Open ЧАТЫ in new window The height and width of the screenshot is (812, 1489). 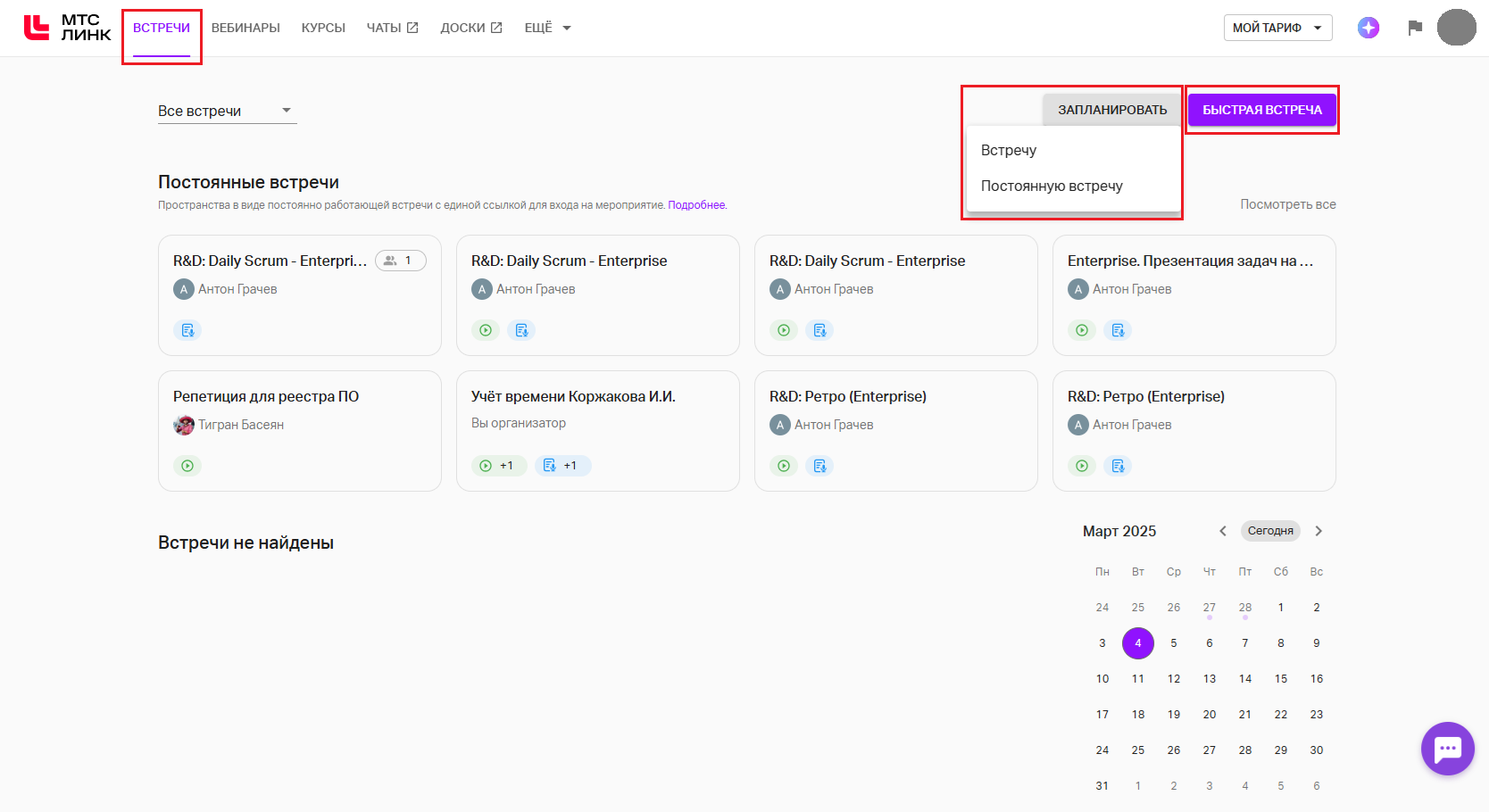coord(392,28)
